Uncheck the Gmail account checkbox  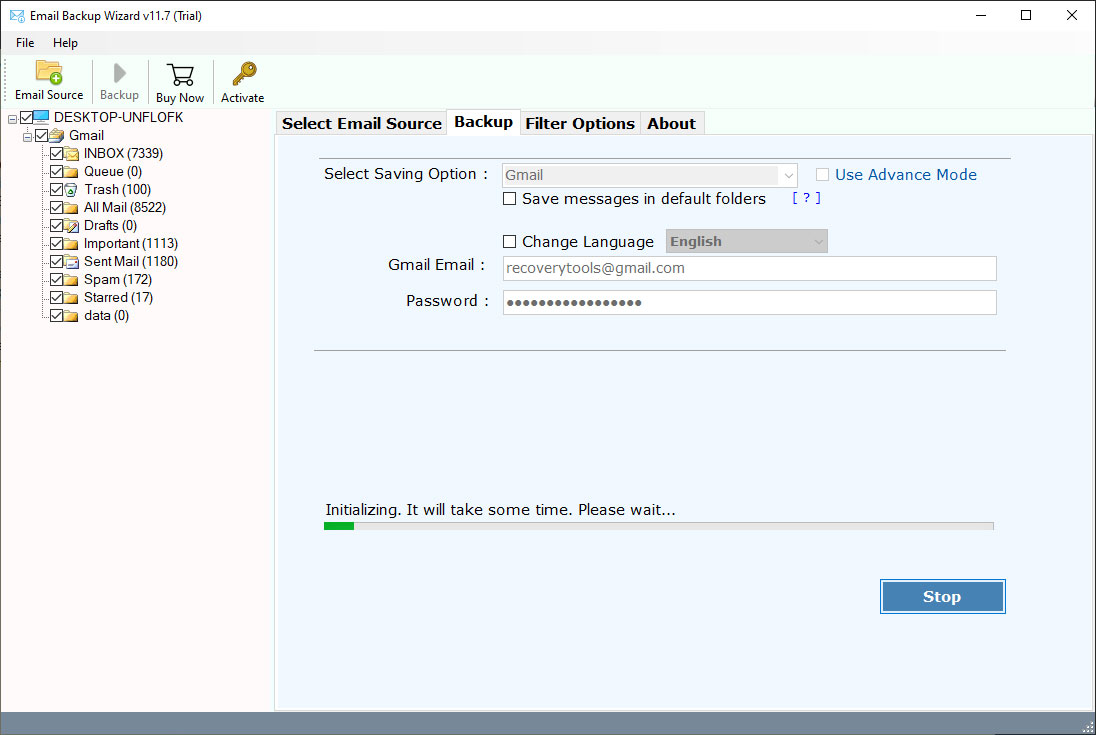[41, 135]
